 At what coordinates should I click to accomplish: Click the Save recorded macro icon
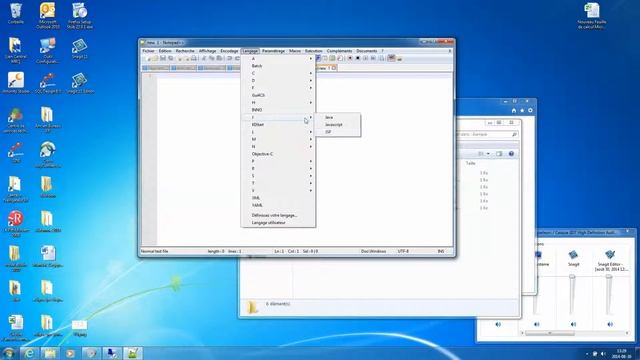click(381, 59)
